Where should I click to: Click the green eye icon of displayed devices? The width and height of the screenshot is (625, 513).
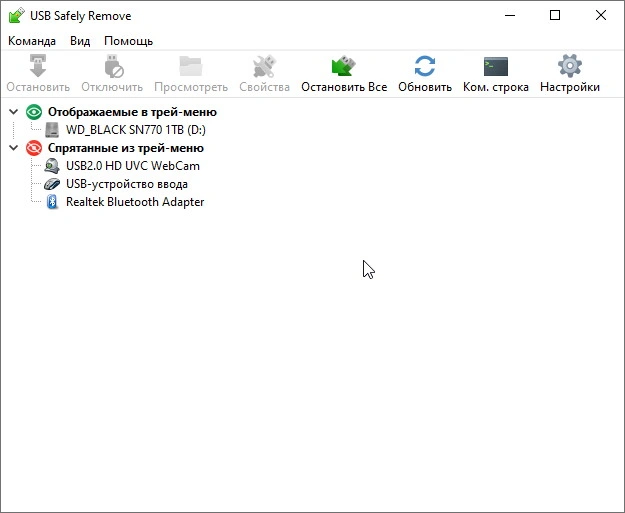34,112
